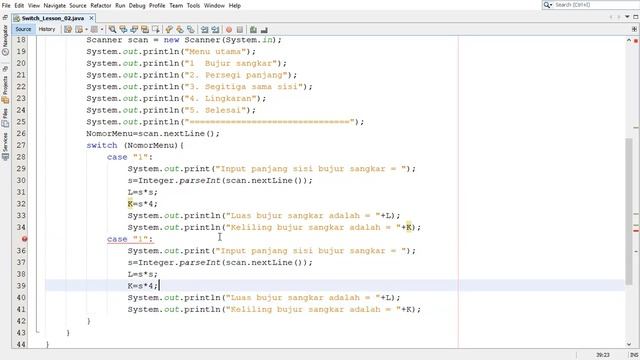Jump to previous bookmark icon

(169, 29)
